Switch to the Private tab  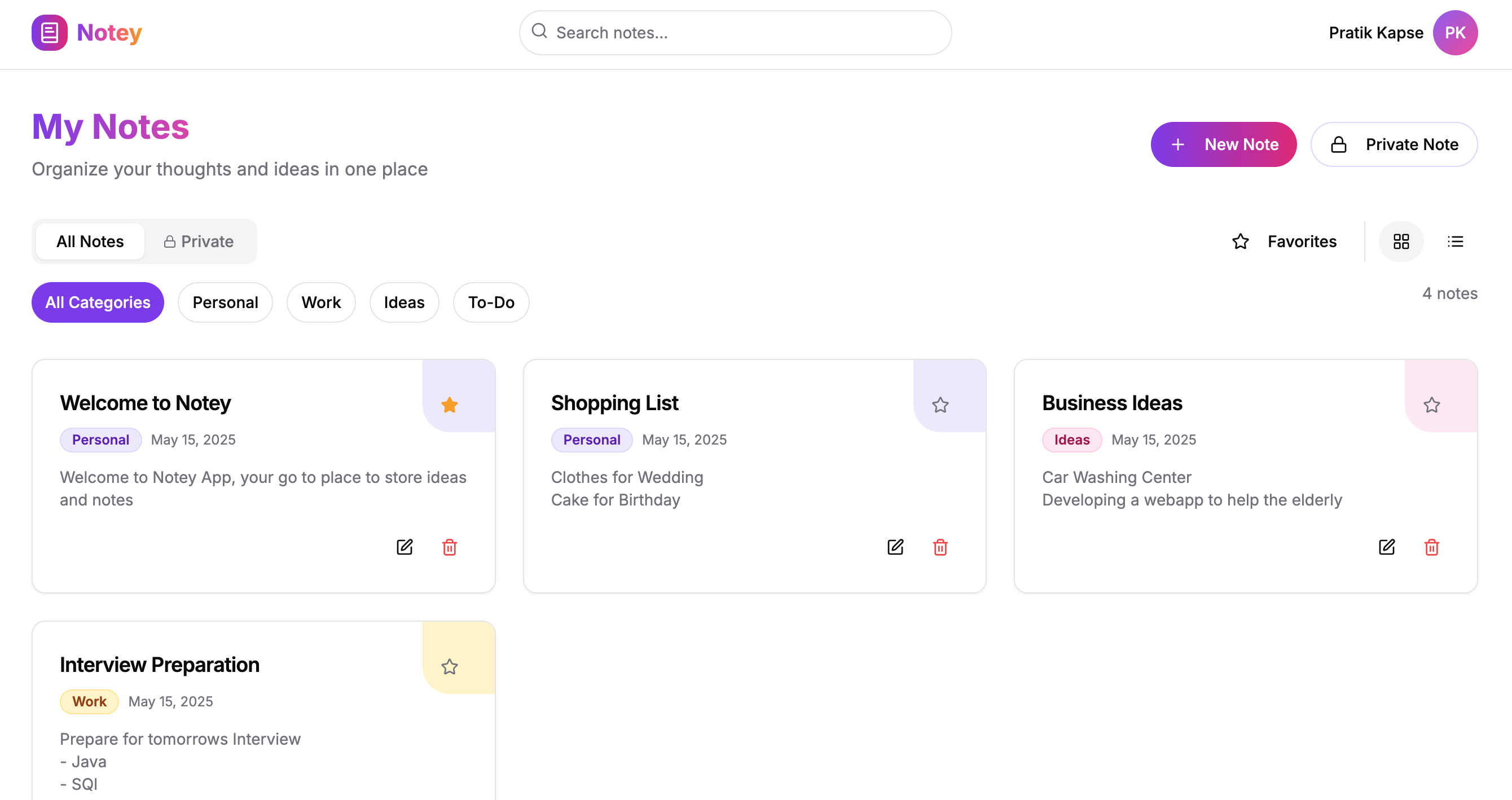pos(199,241)
